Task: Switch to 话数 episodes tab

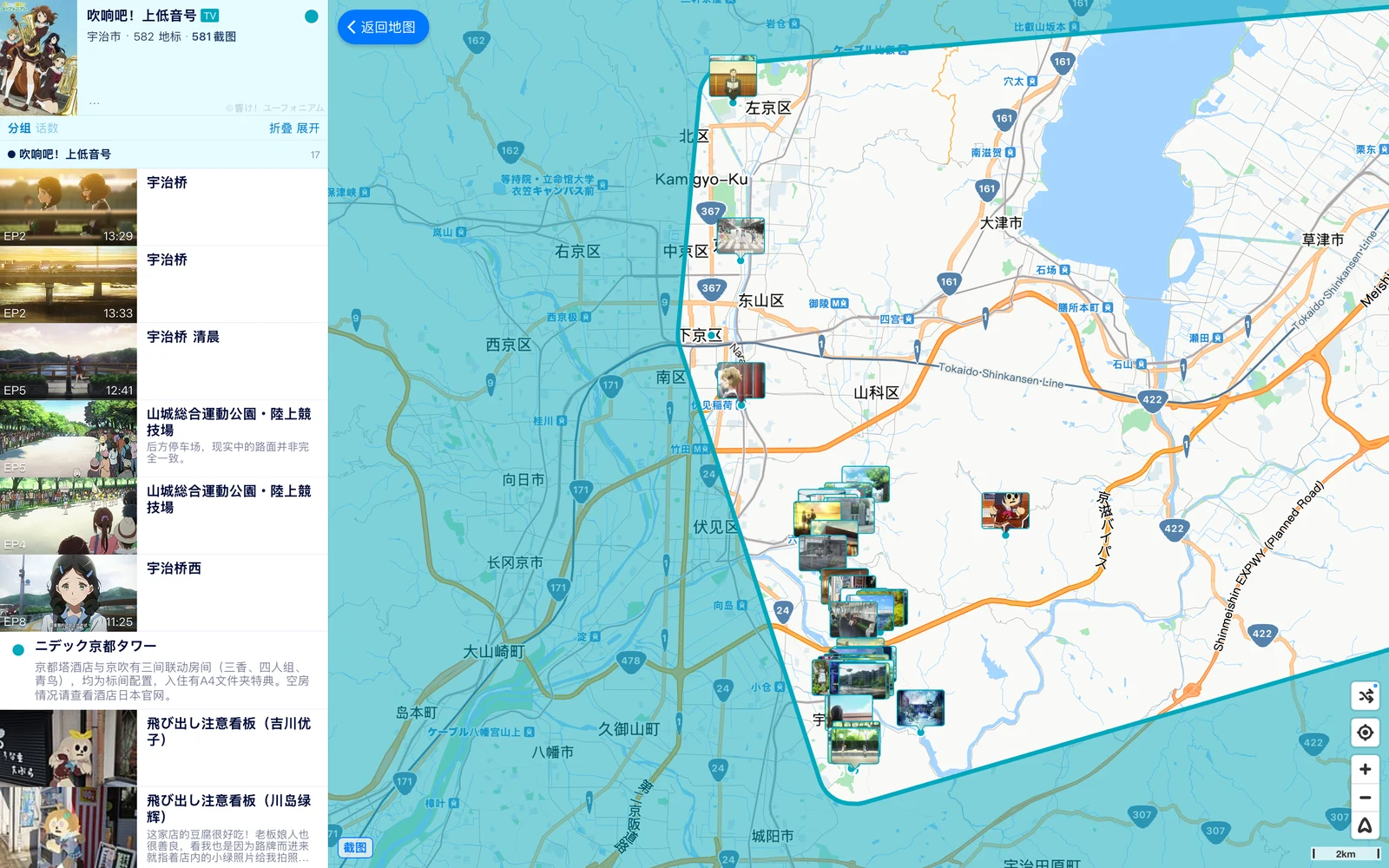Action: click(47, 128)
